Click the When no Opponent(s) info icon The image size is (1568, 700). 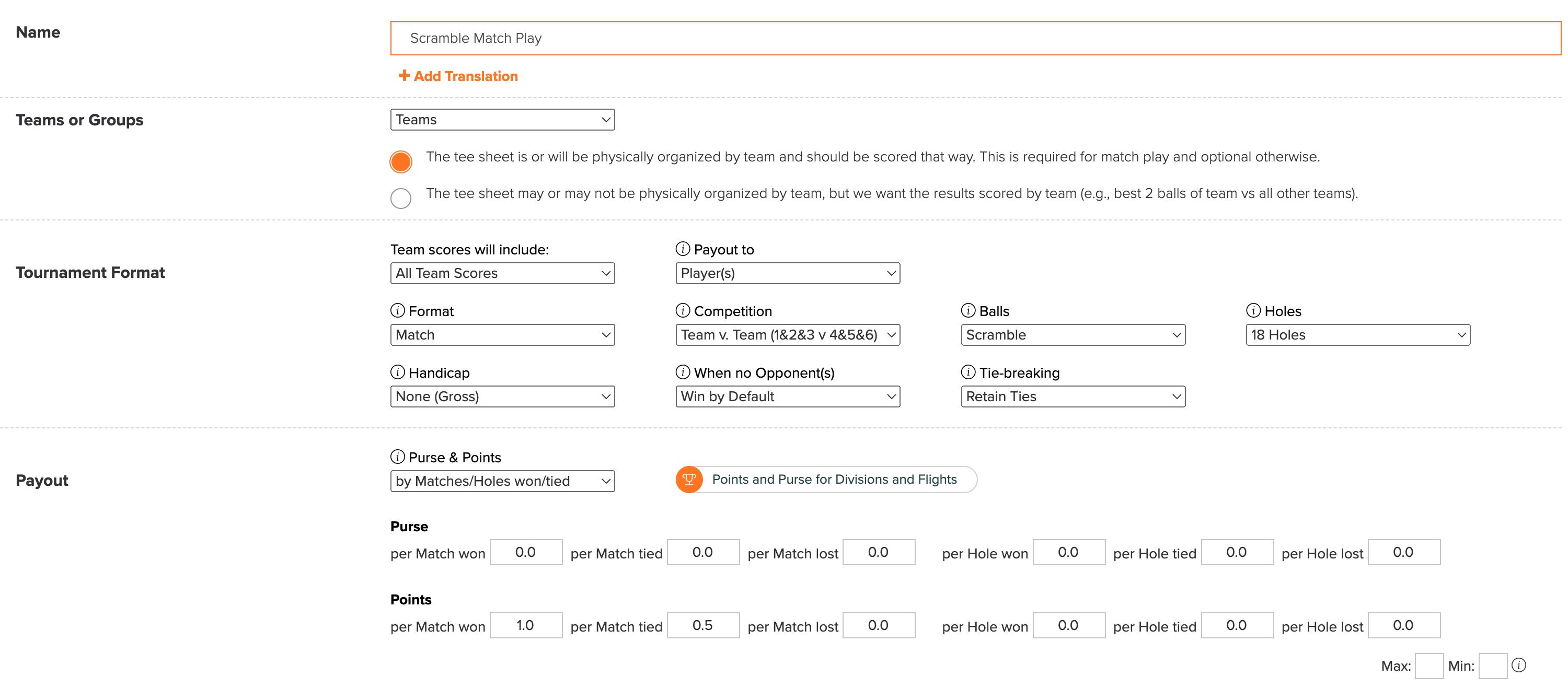click(683, 371)
